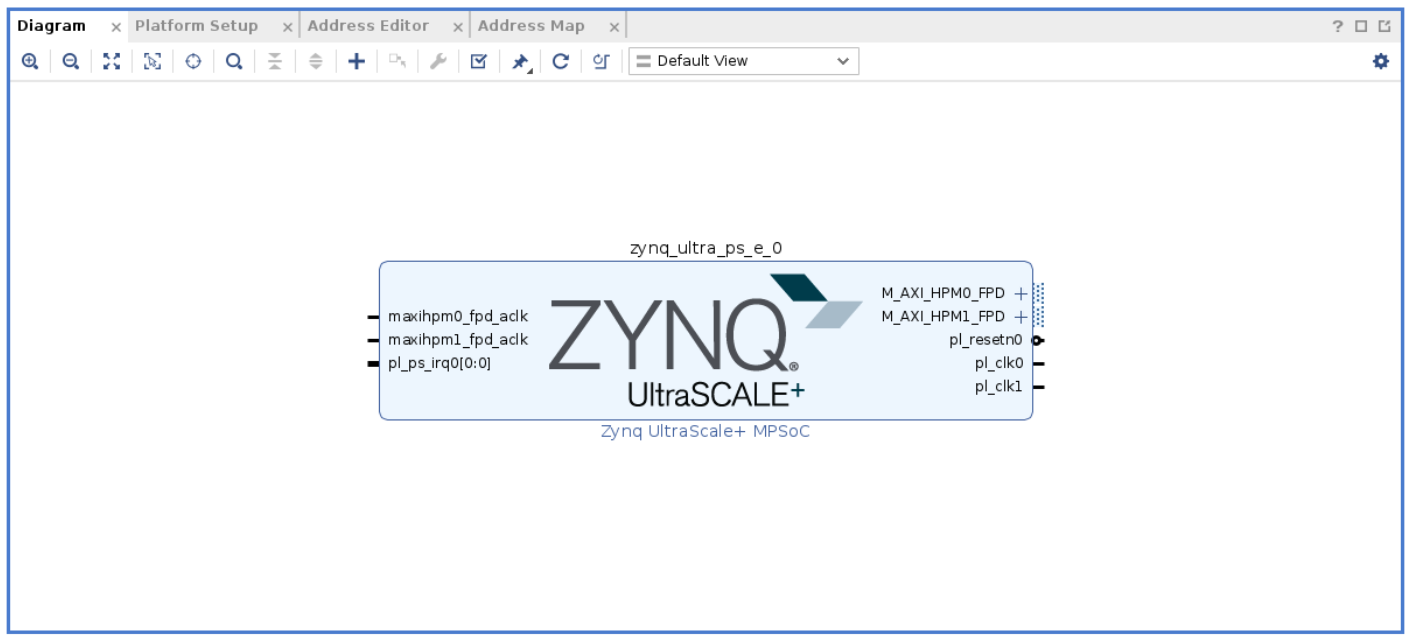Open the Default View dropdown
This screenshot has width=1408, height=640.
743,61
